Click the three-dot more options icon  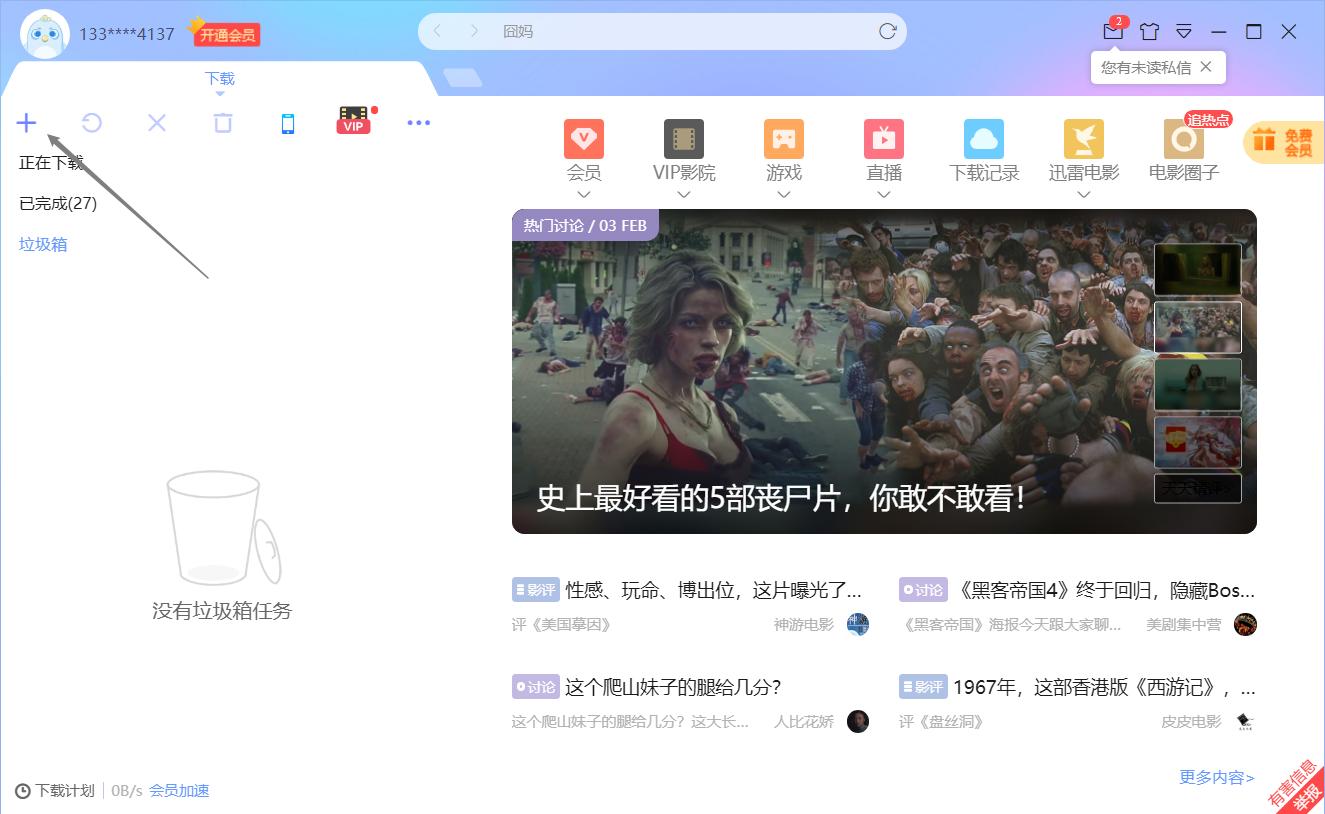click(418, 122)
